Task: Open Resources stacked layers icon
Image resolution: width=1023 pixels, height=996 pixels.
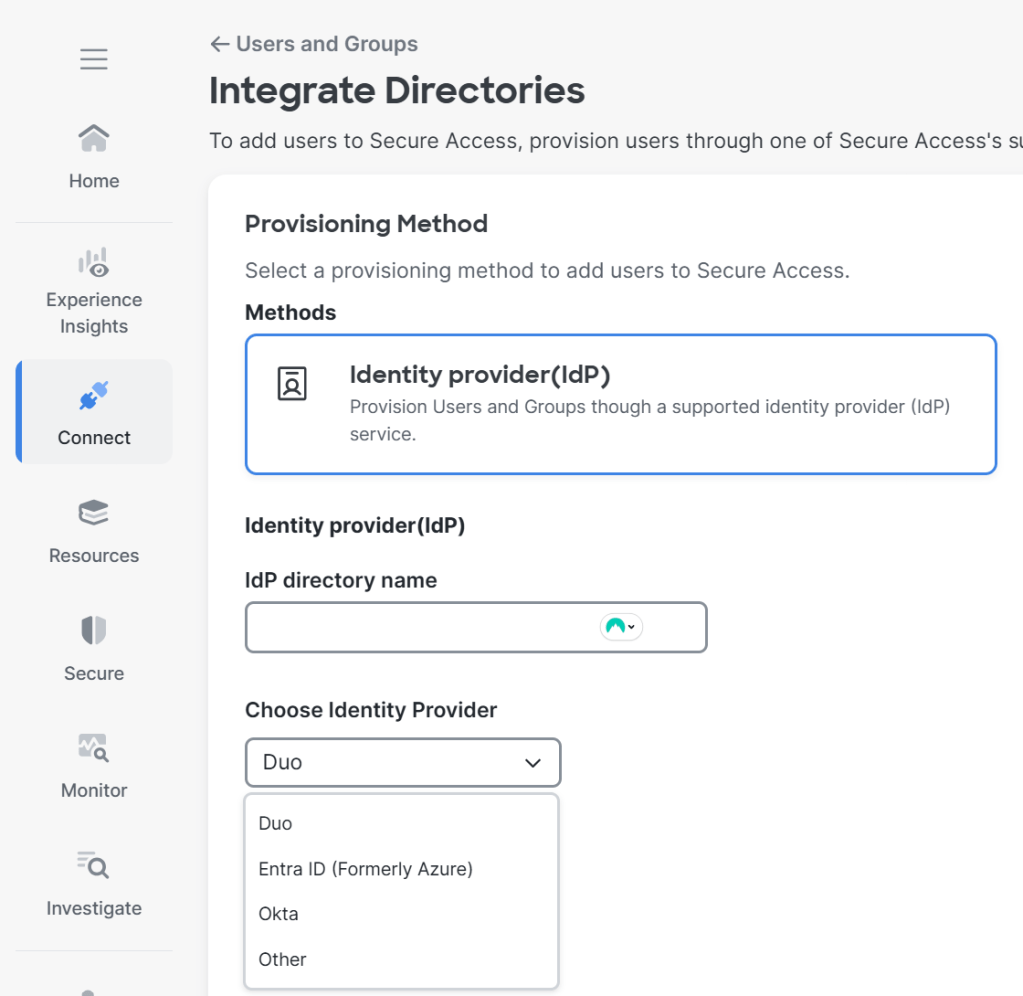Action: click(94, 514)
